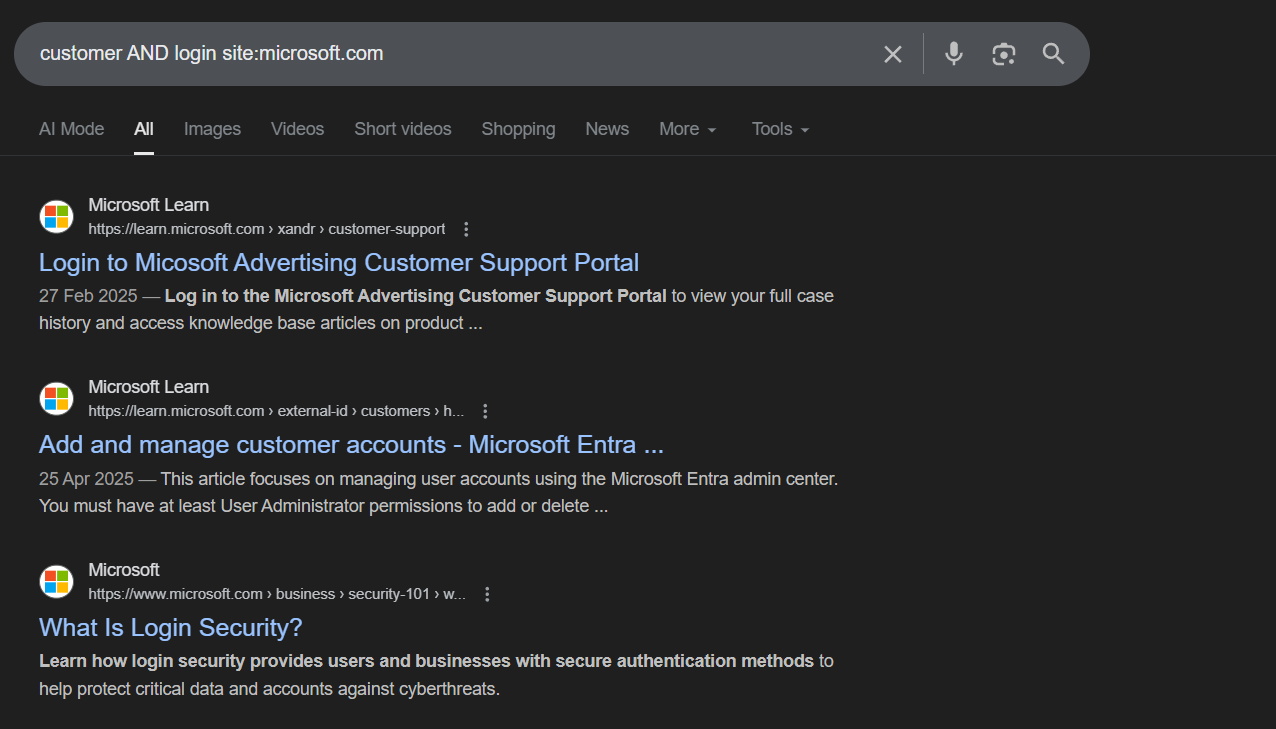Expand the Tools dropdown
Viewport: 1276px width, 729px height.
click(x=780, y=129)
